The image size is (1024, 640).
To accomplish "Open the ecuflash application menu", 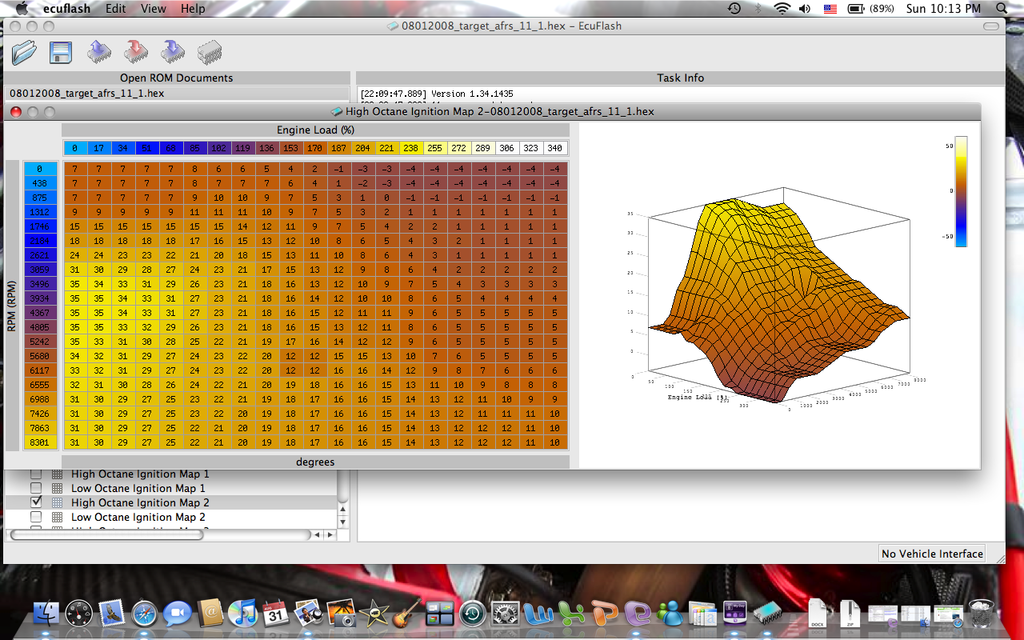I will click(67, 8).
